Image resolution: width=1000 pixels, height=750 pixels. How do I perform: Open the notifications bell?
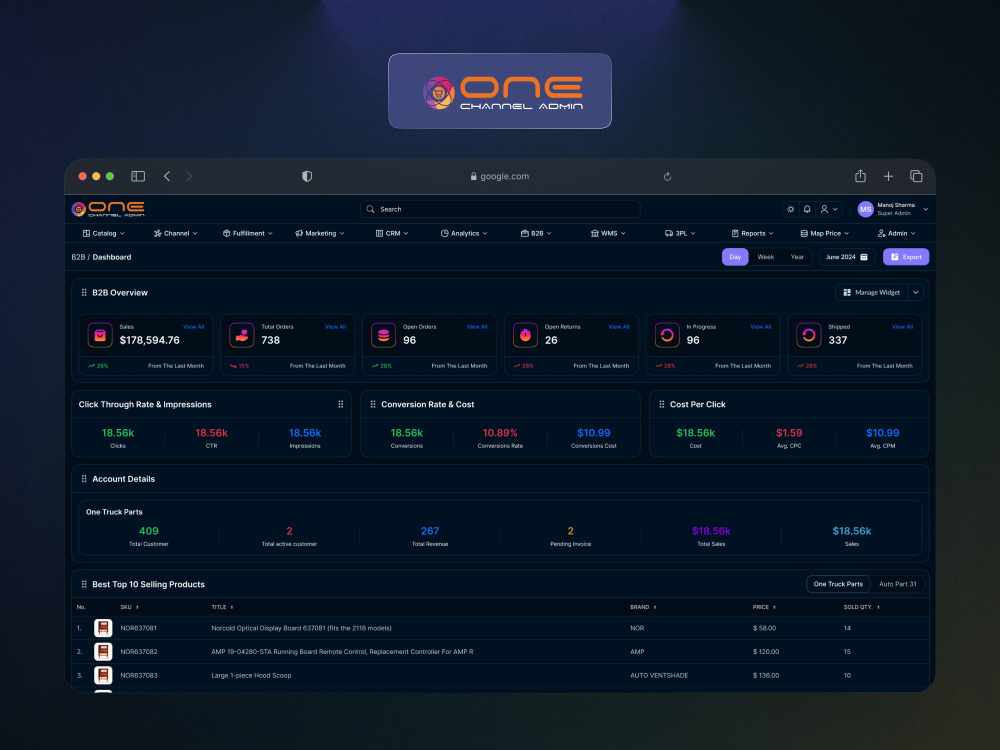tap(807, 209)
